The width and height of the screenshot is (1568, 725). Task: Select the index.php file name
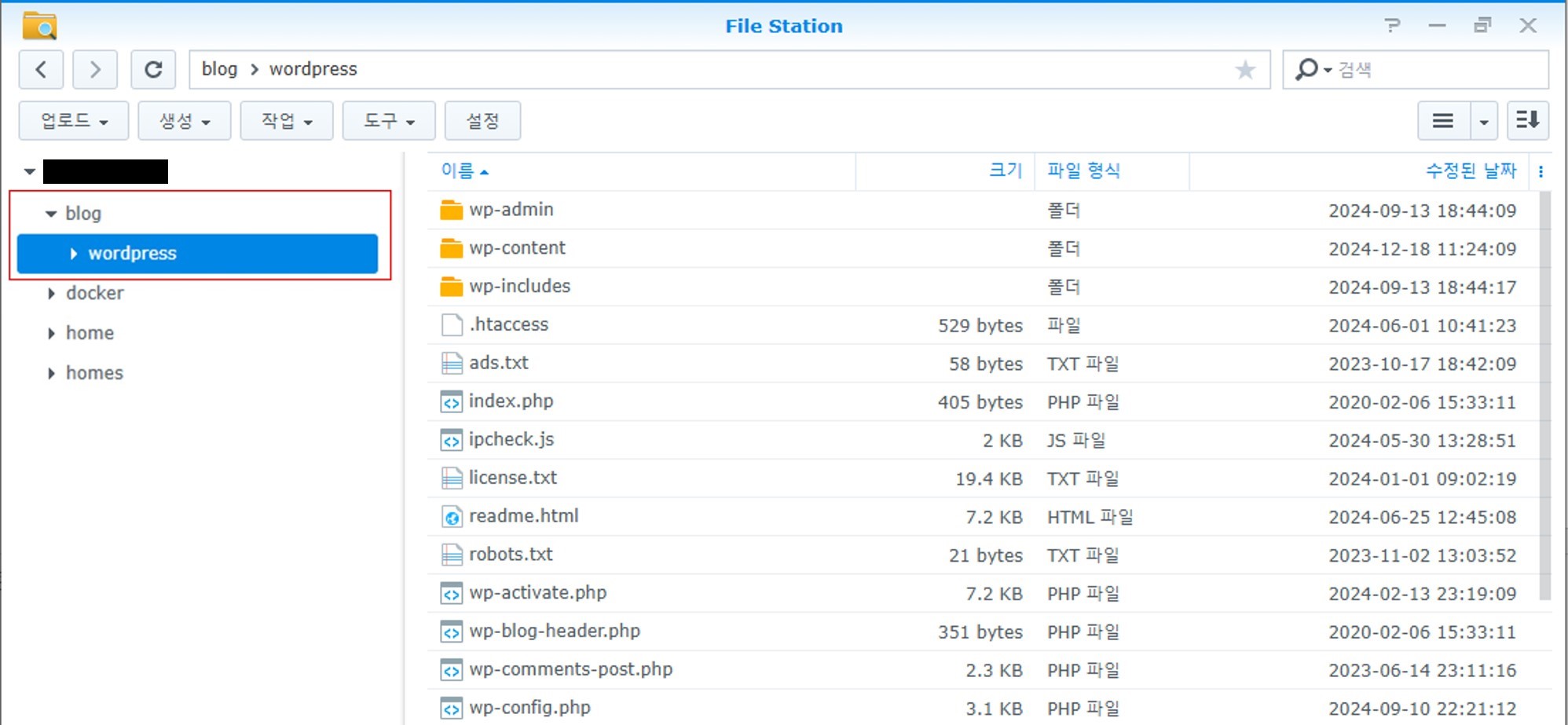pos(511,401)
